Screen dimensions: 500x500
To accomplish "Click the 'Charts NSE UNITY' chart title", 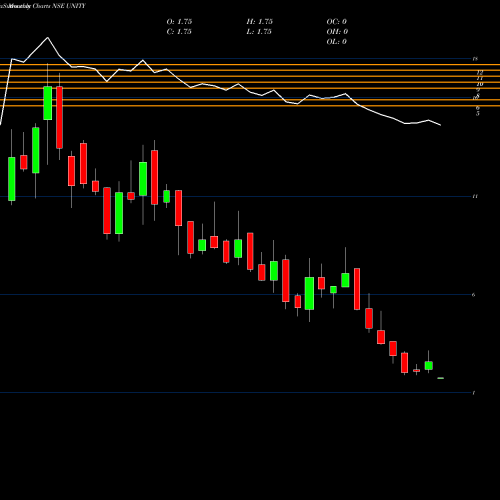I will pyautogui.click(x=59, y=6).
